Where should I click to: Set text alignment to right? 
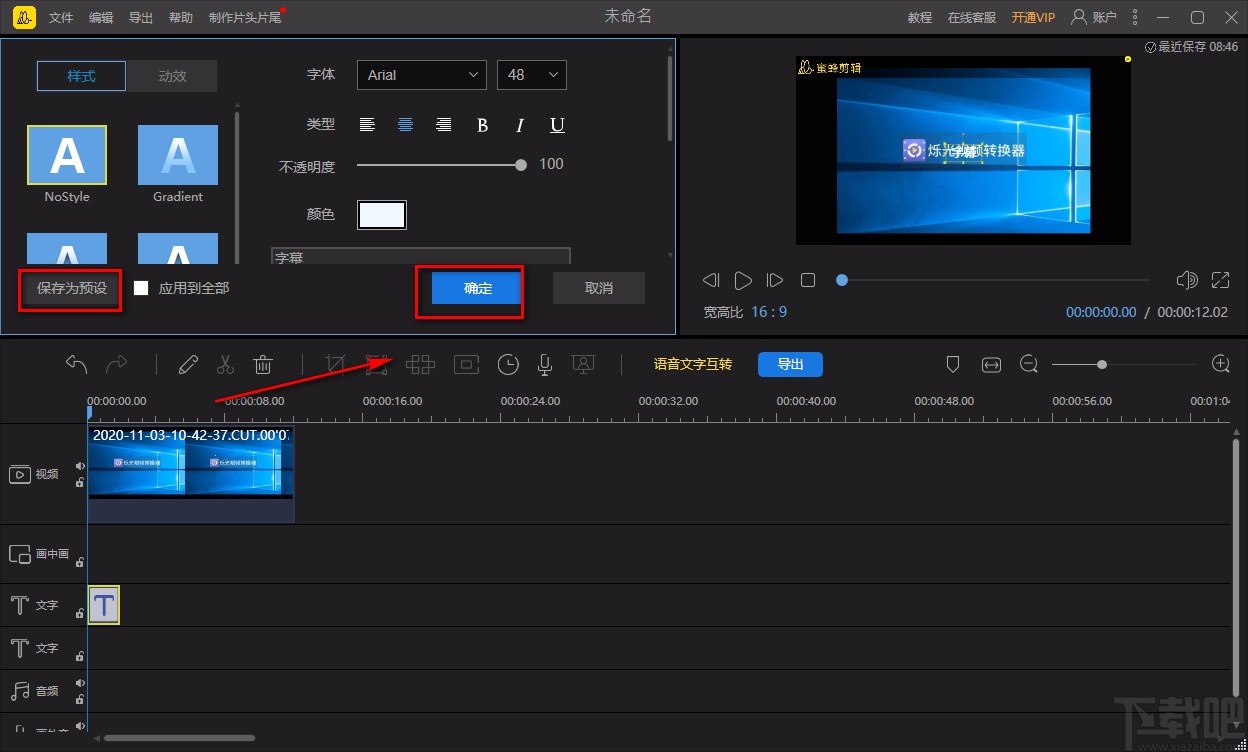[x=443, y=125]
